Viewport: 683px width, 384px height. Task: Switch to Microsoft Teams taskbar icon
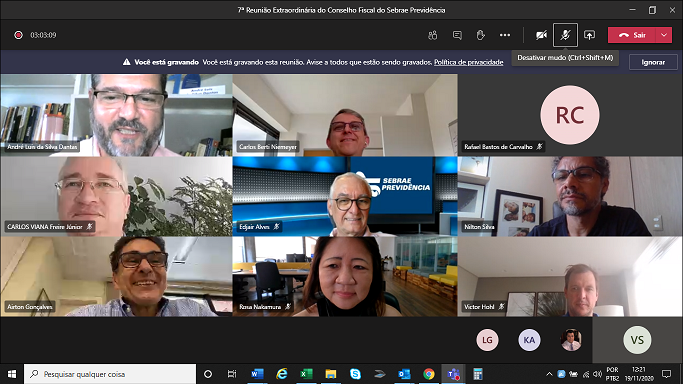pos(453,374)
